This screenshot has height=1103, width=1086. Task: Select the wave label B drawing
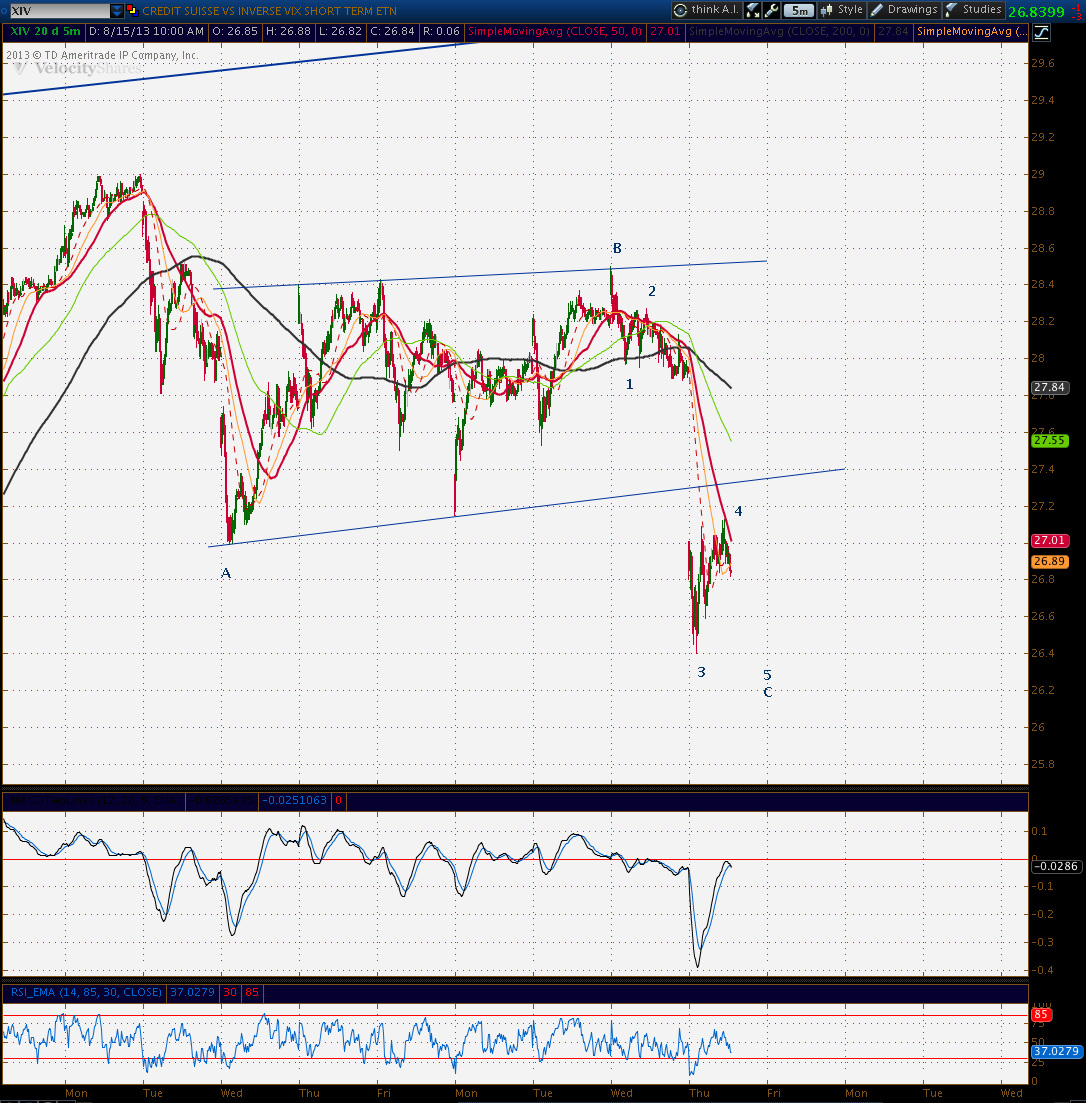[617, 248]
